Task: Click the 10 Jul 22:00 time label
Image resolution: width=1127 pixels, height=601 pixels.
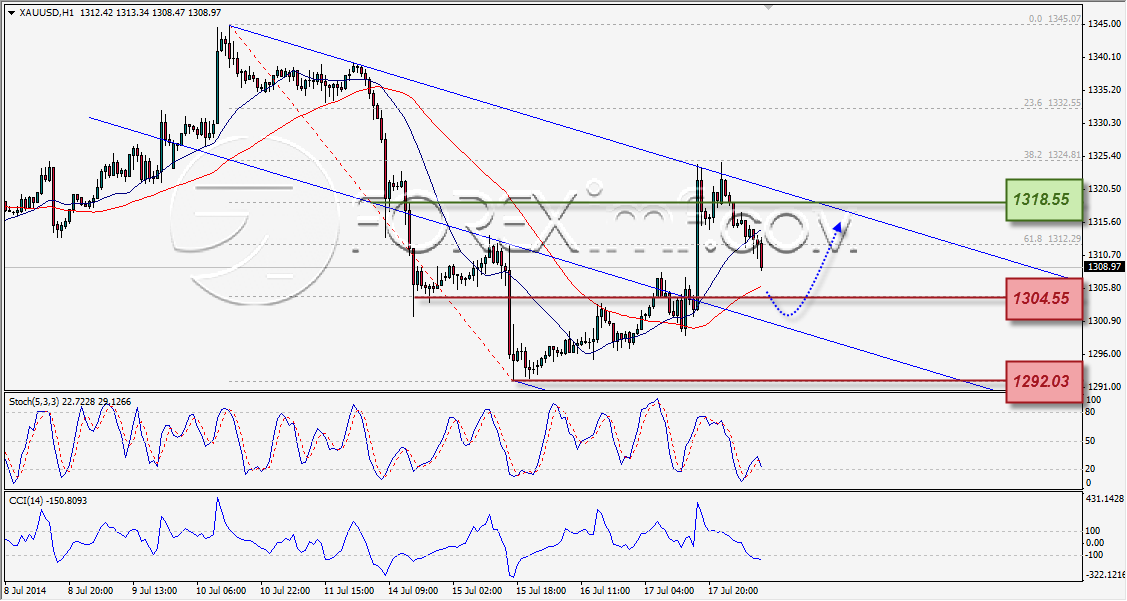Action: (285, 591)
